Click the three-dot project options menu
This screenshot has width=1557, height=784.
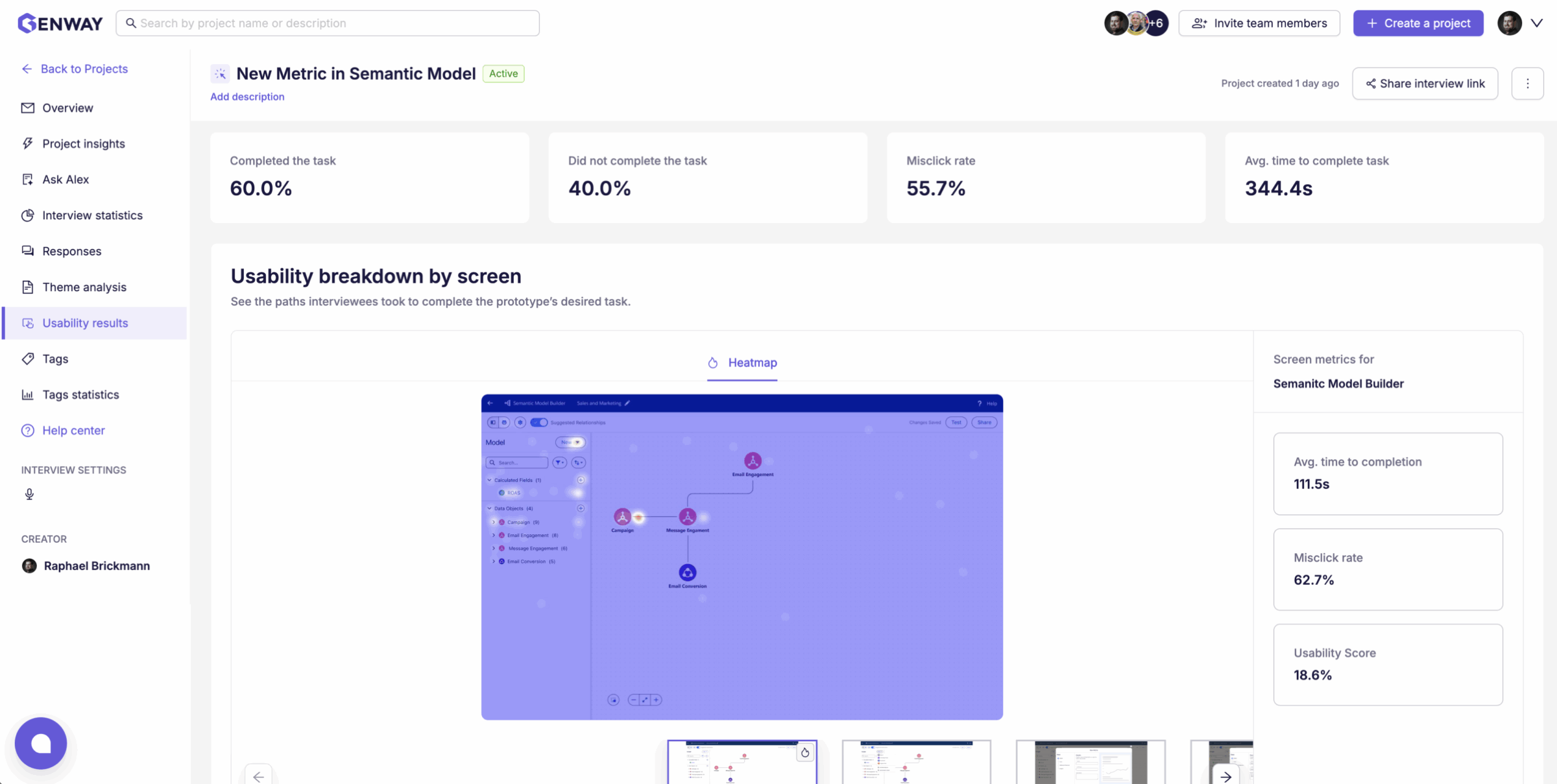coord(1527,83)
